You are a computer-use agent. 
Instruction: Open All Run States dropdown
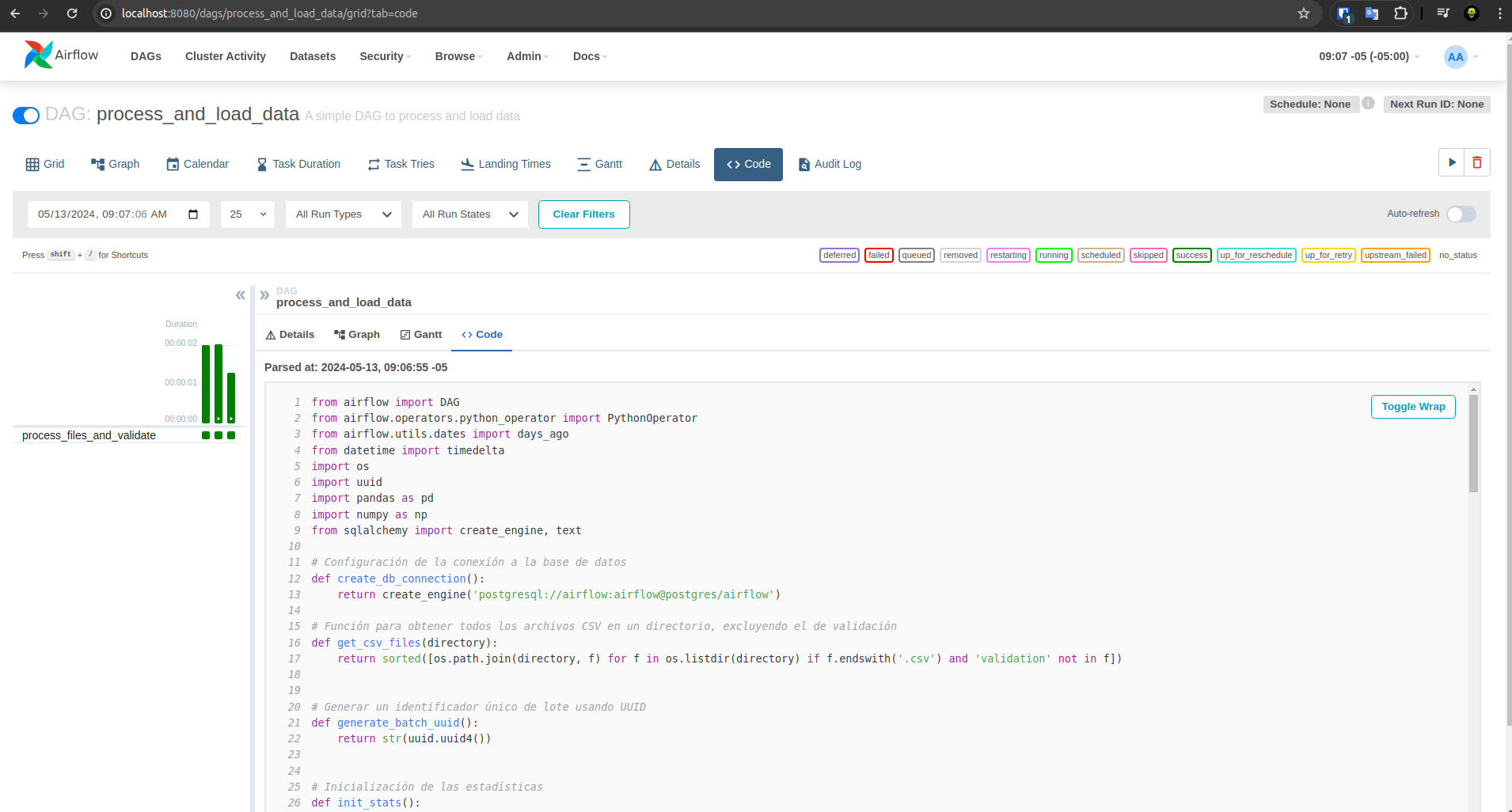coord(470,214)
